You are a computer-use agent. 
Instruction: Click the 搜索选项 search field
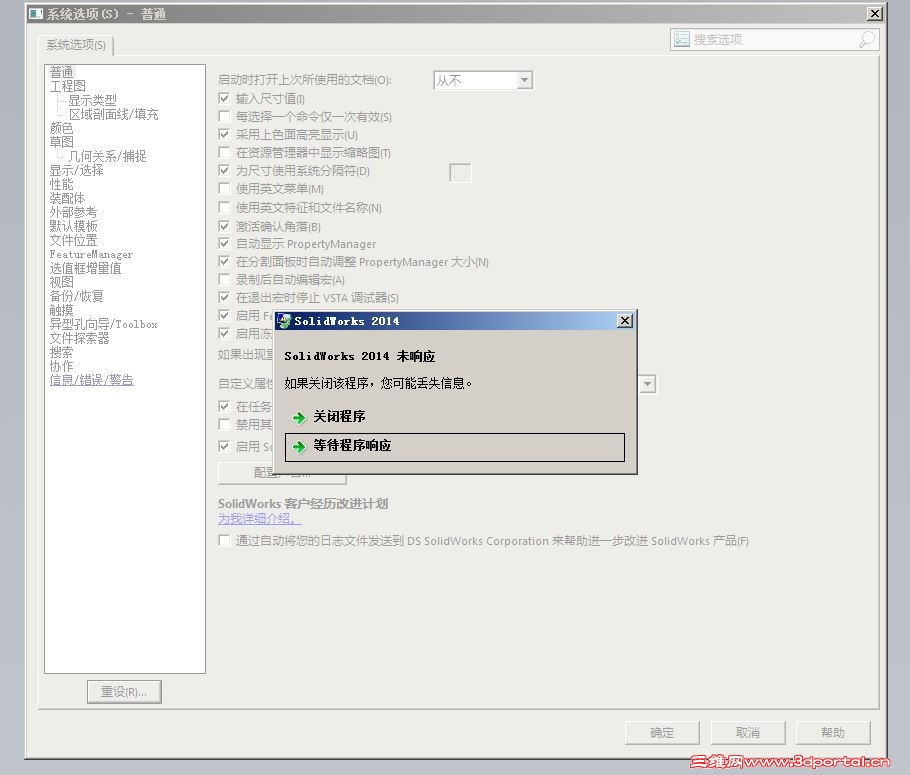(x=774, y=39)
